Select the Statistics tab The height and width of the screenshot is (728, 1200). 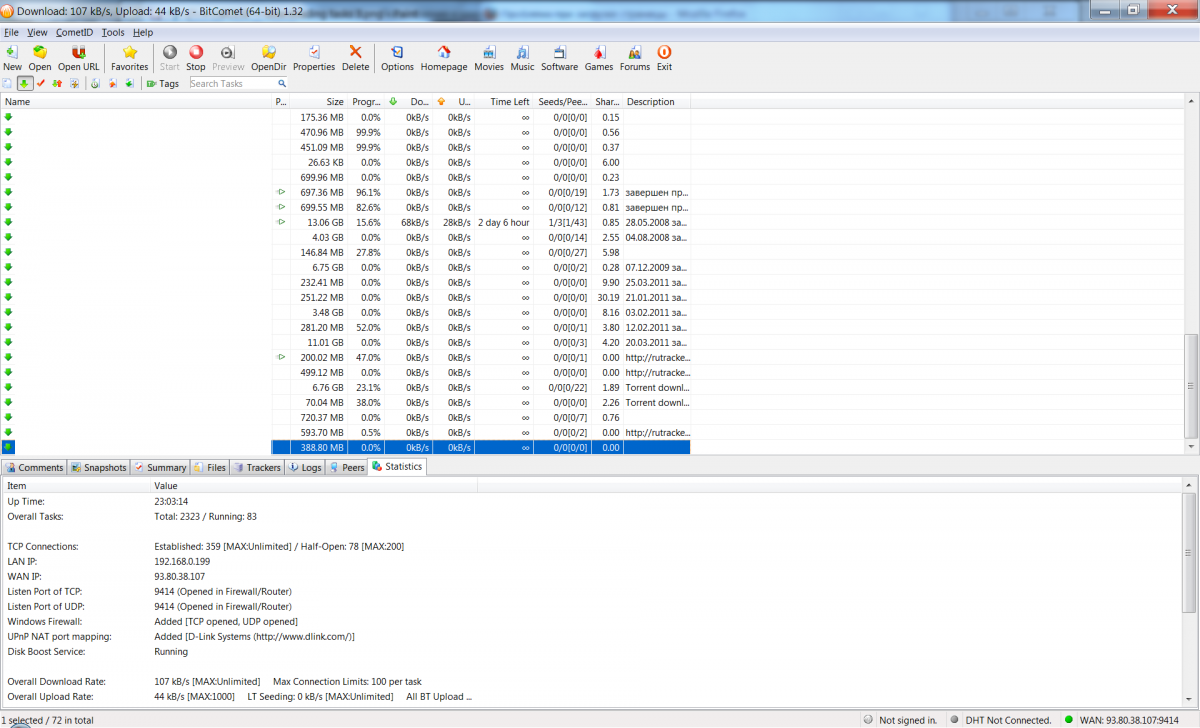(x=397, y=466)
